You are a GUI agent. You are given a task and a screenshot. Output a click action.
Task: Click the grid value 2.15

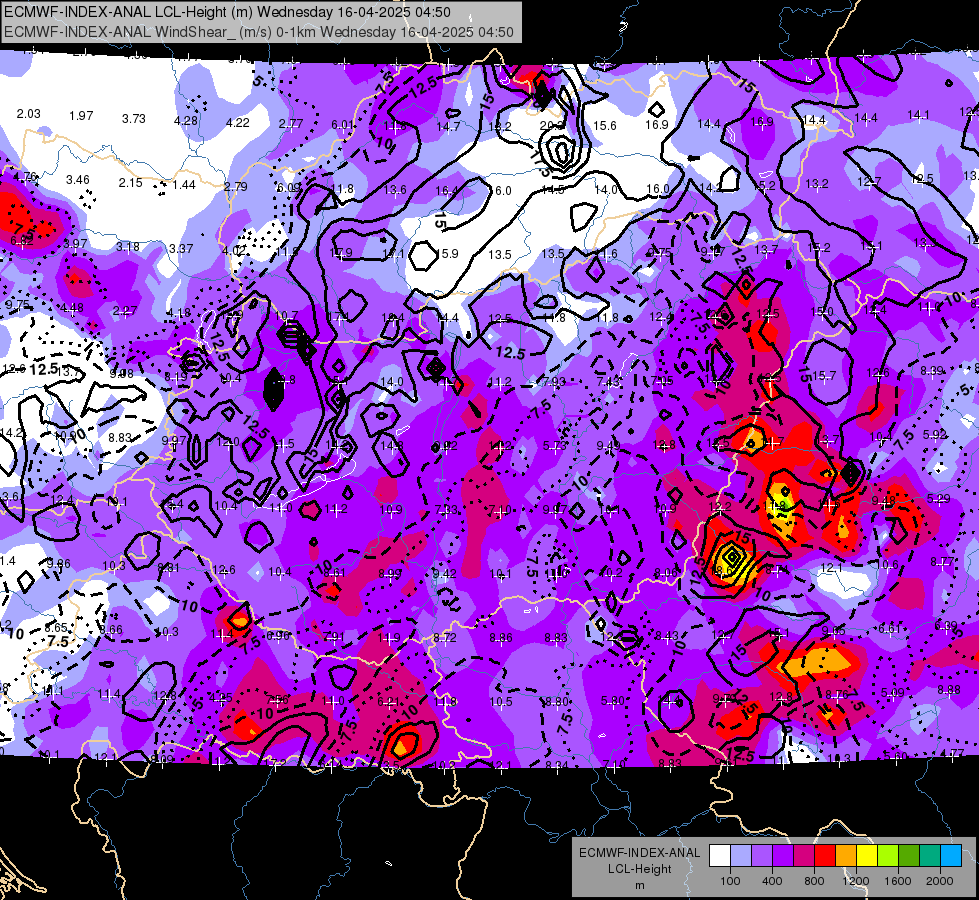pyautogui.click(x=130, y=182)
